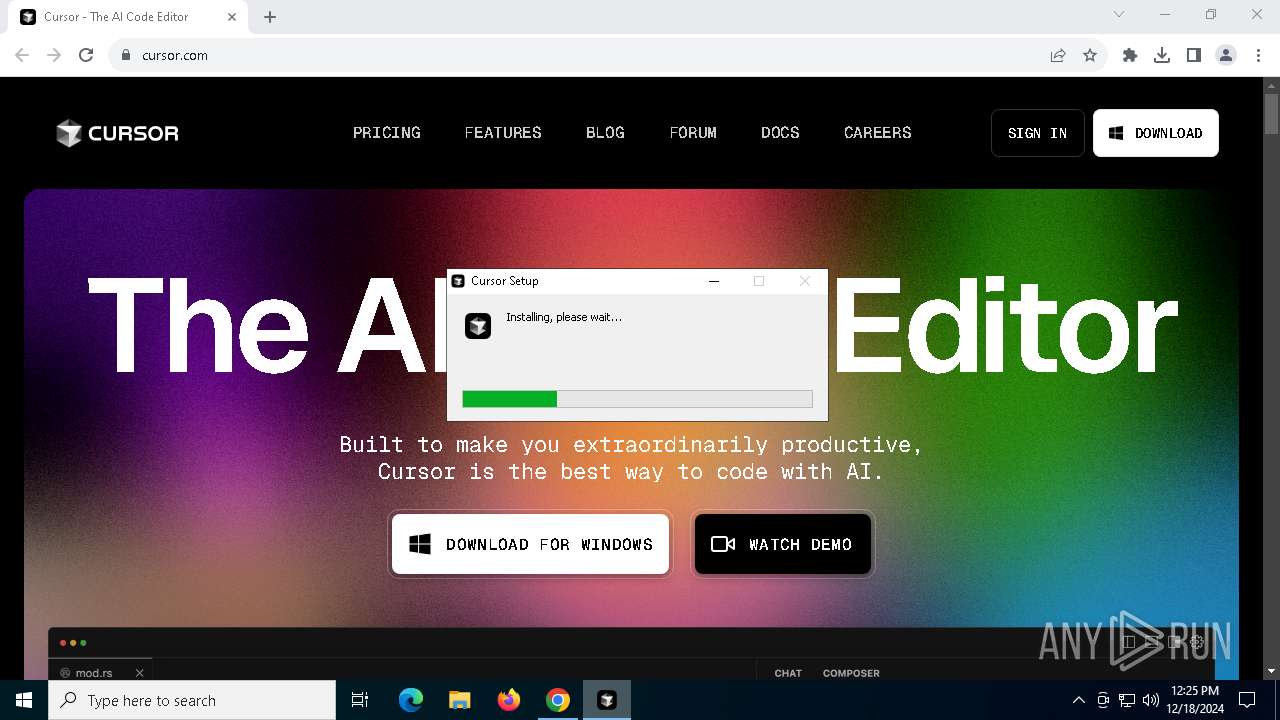The image size is (1280, 720).
Task: Reload the cursor.com page
Action: coord(86,55)
